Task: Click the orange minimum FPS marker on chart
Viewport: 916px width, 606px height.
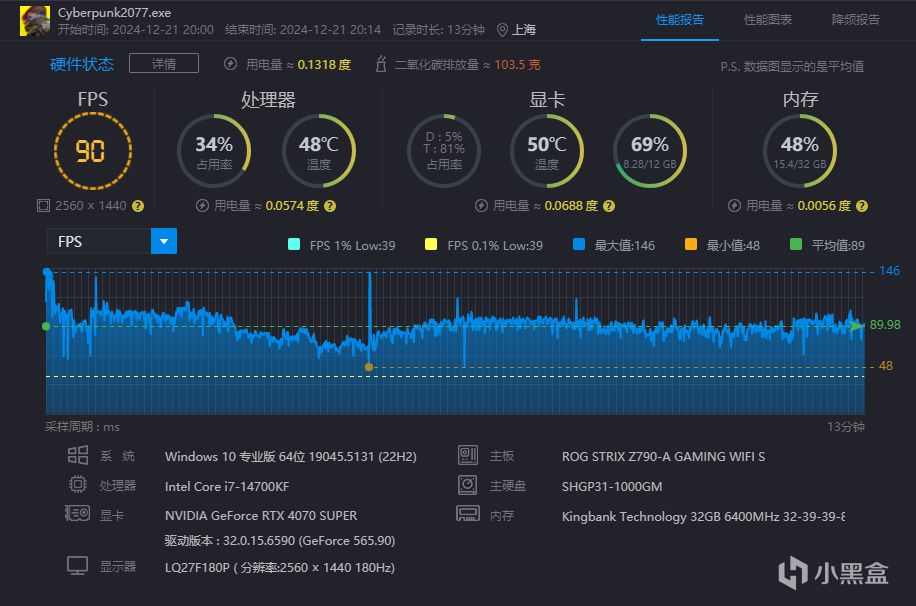Action: (x=369, y=367)
